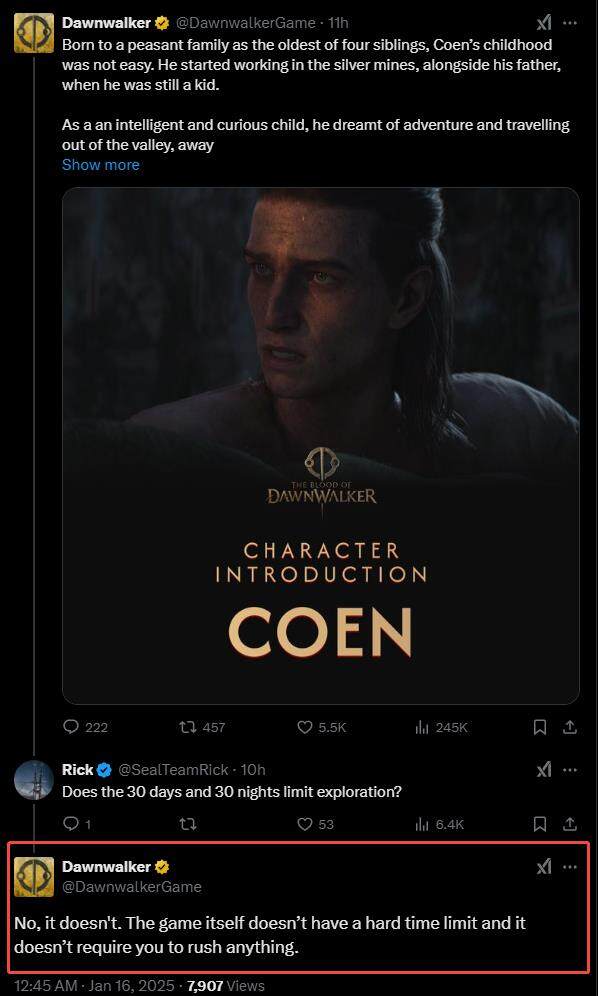The image size is (598, 996).
Task: Open more options menu on Rick's tweet
Action: click(x=571, y=770)
